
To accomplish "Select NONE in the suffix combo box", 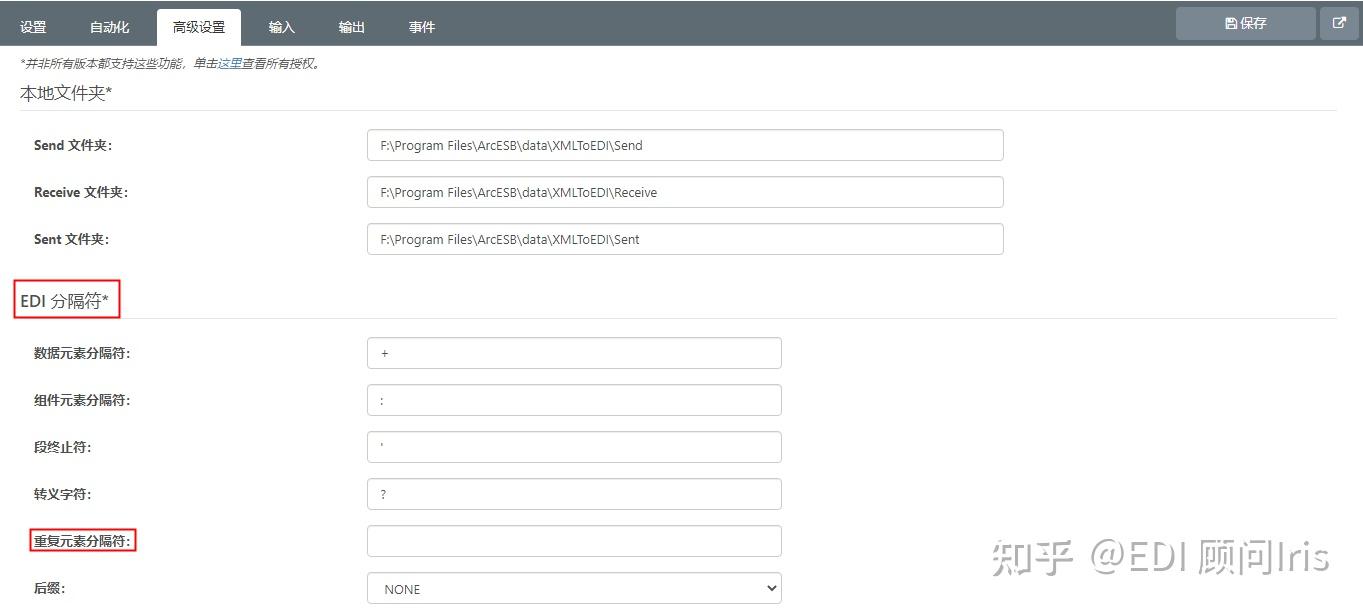I will pyautogui.click(x=573, y=588).
